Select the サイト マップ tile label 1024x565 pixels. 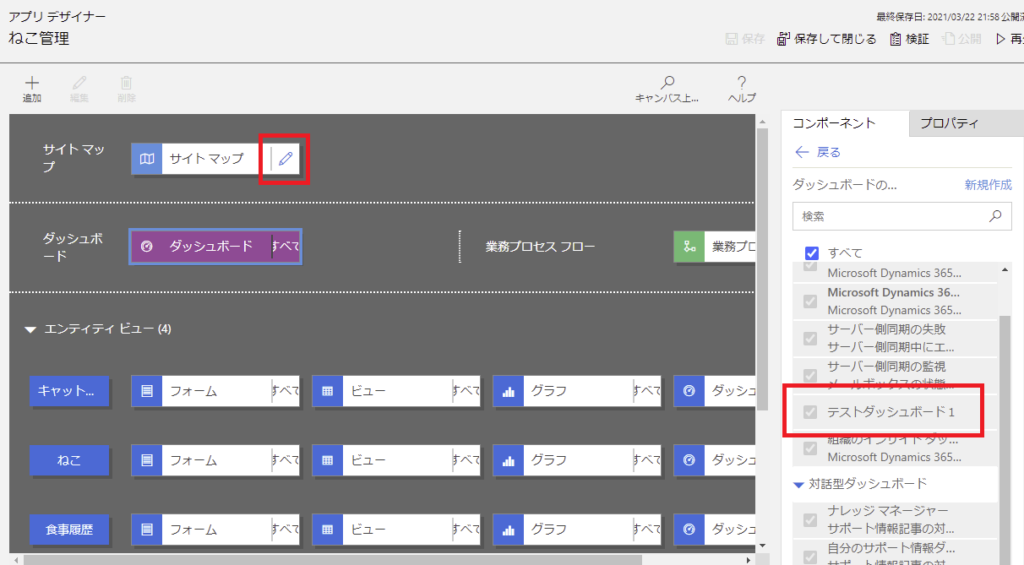click(206, 159)
